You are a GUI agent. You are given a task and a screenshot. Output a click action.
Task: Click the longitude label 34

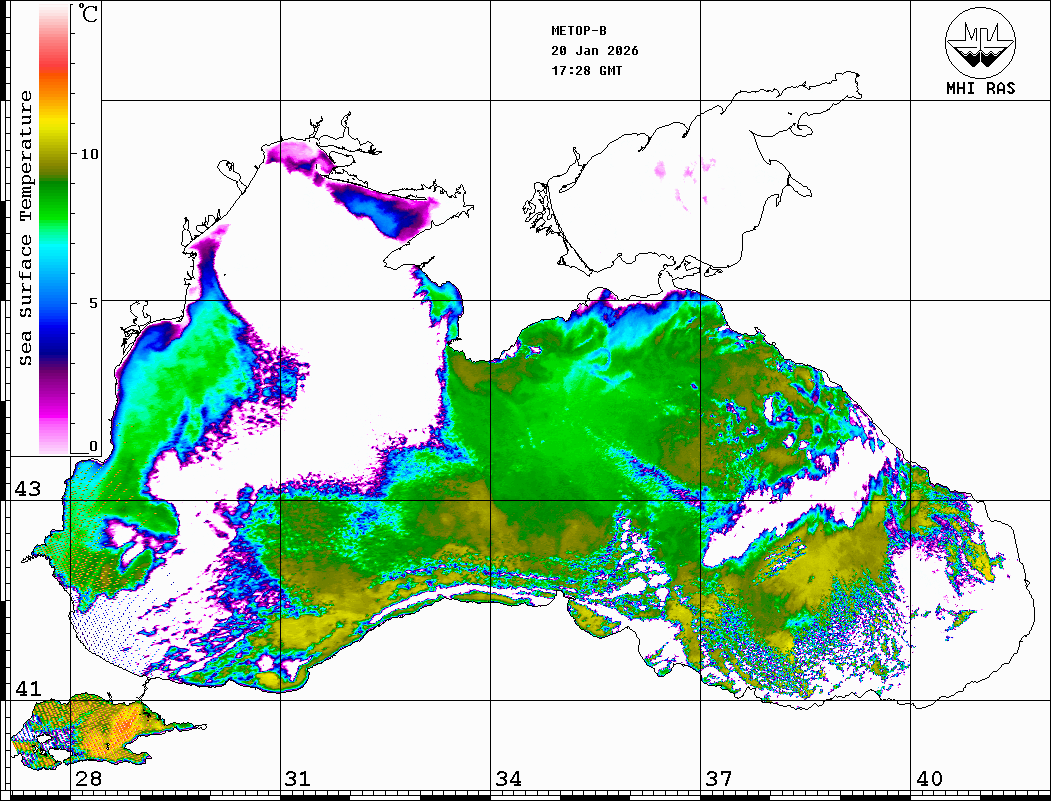[x=507, y=779]
